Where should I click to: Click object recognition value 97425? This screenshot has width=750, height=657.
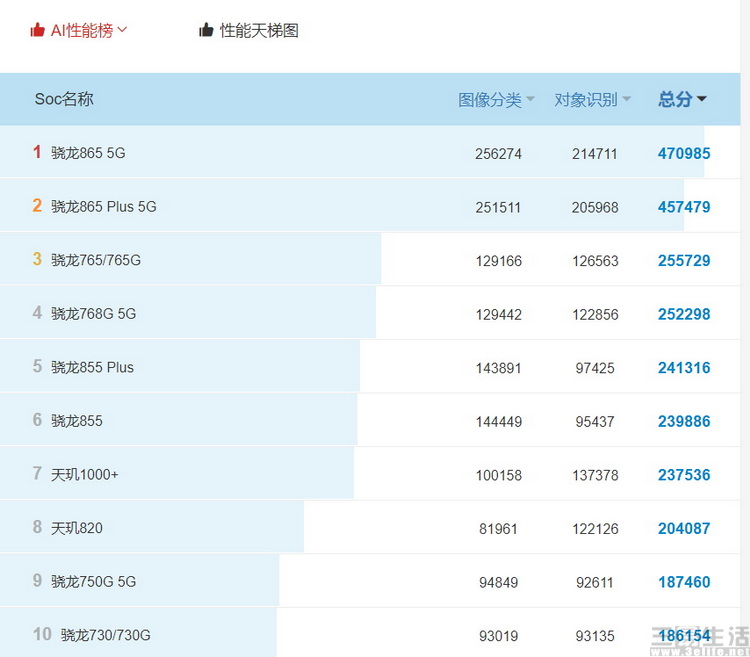(x=595, y=368)
